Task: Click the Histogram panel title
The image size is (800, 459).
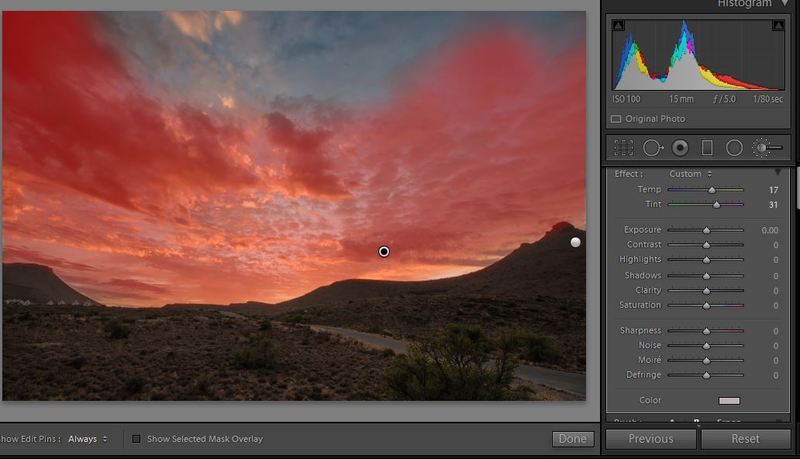Action: pyautogui.click(x=744, y=4)
